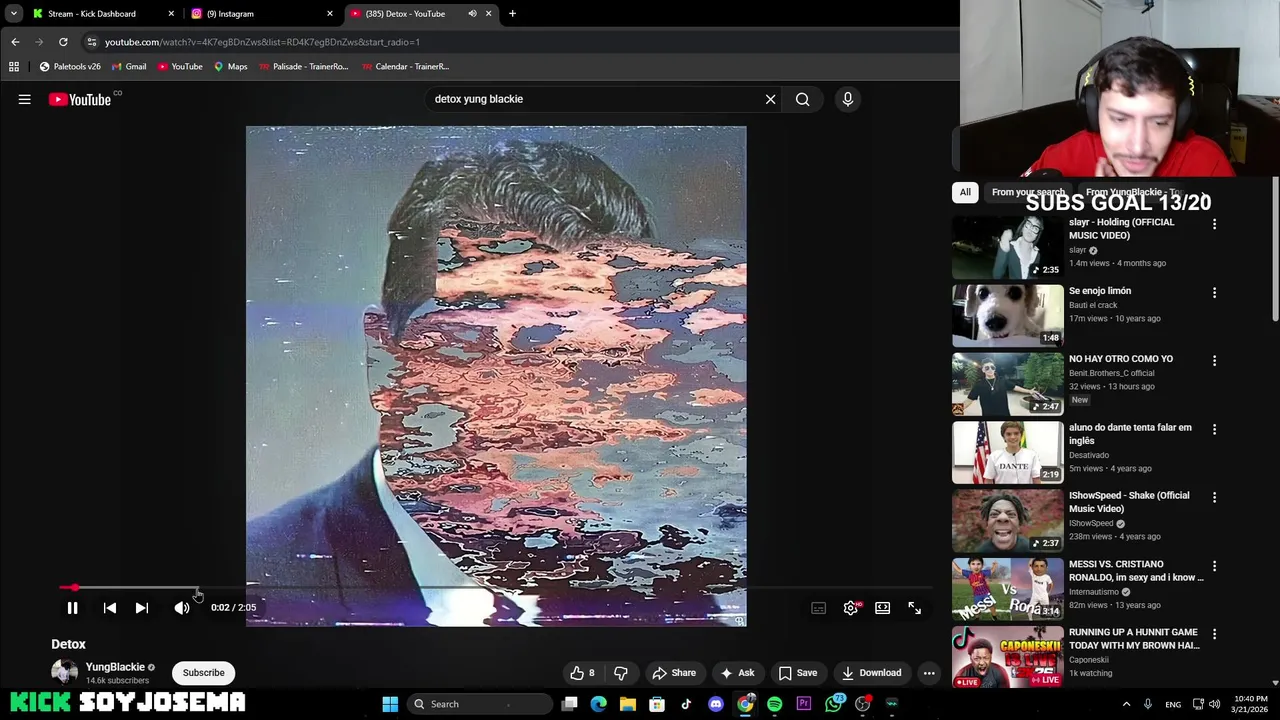This screenshot has height=720, width=1280.
Task: Open tab search dropdown arrow
Action: pyautogui.click(x=13, y=14)
